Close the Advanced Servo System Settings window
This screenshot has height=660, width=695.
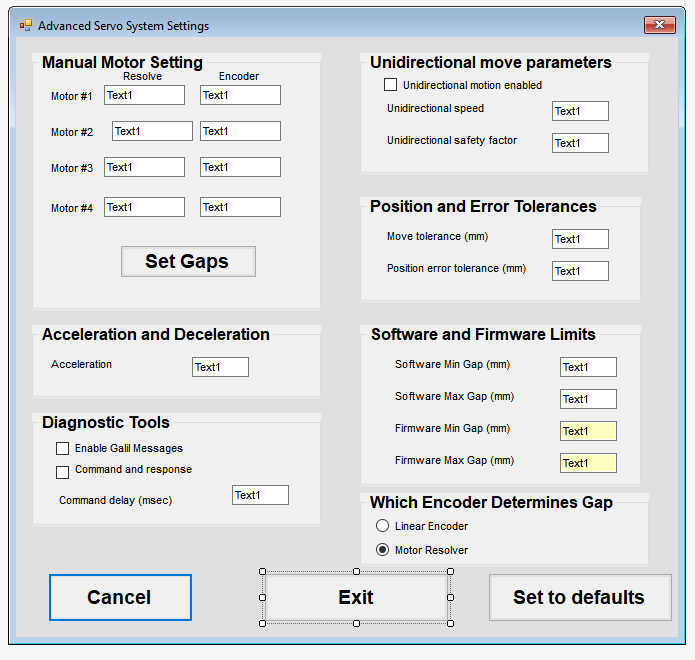tap(659, 25)
